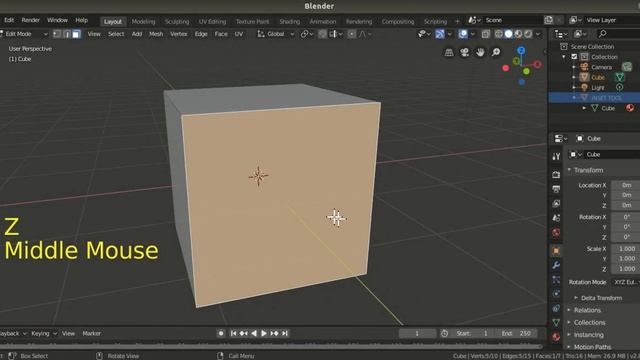This screenshot has height=360, width=640.
Task: Open the World properties tab icon
Action: (556, 233)
